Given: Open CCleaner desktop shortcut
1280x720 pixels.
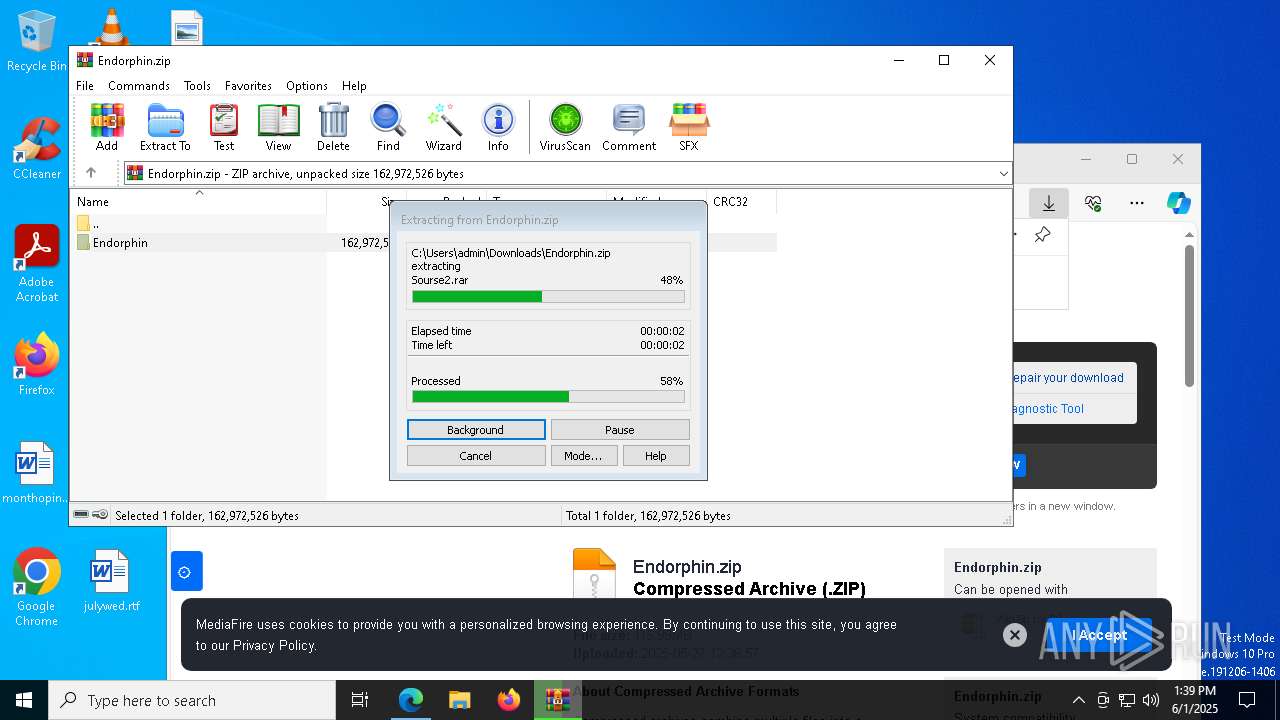Looking at the screenshot, I should coord(36,148).
